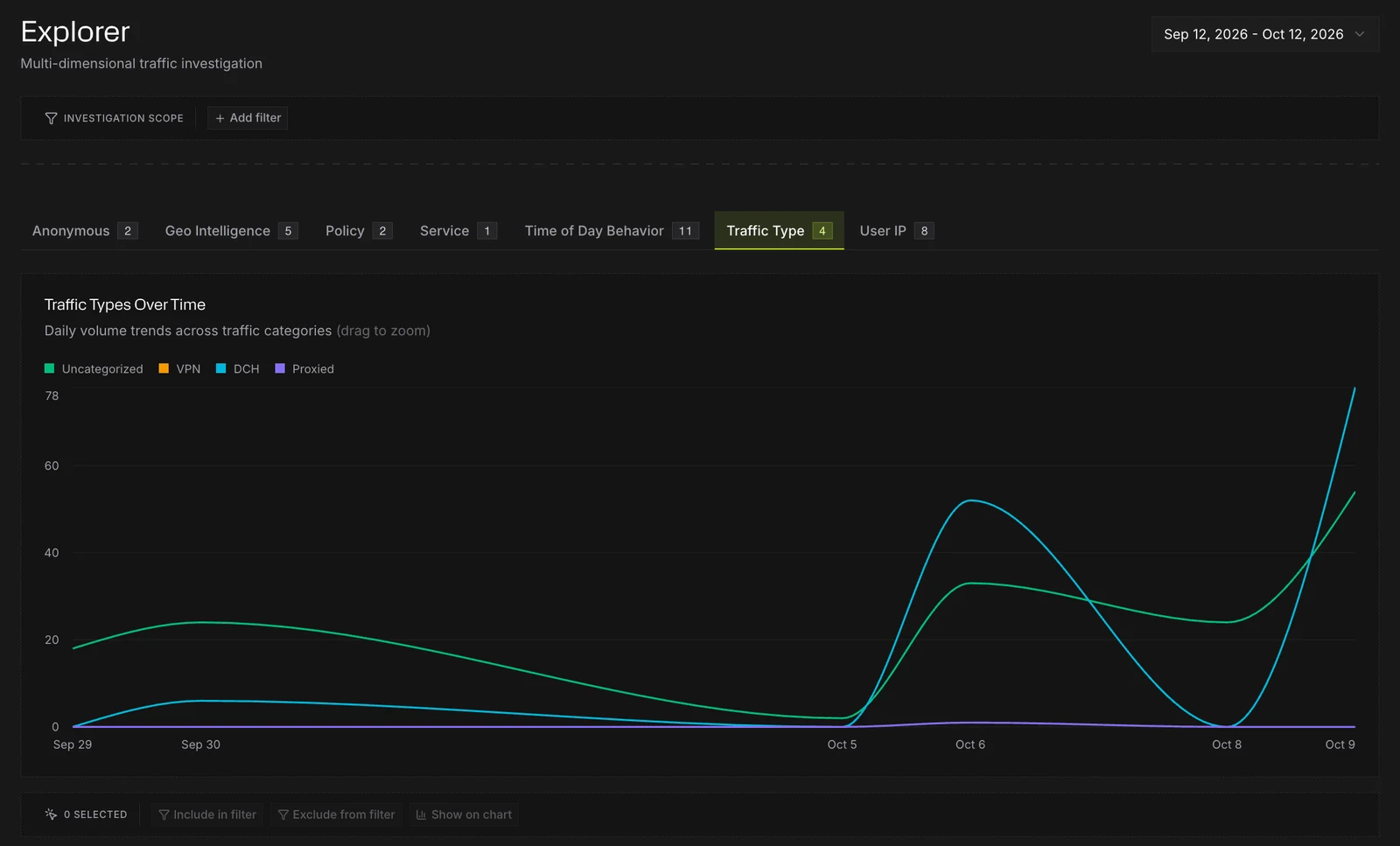This screenshot has width=1400, height=846.
Task: Go to the Service tab
Action: (x=458, y=231)
